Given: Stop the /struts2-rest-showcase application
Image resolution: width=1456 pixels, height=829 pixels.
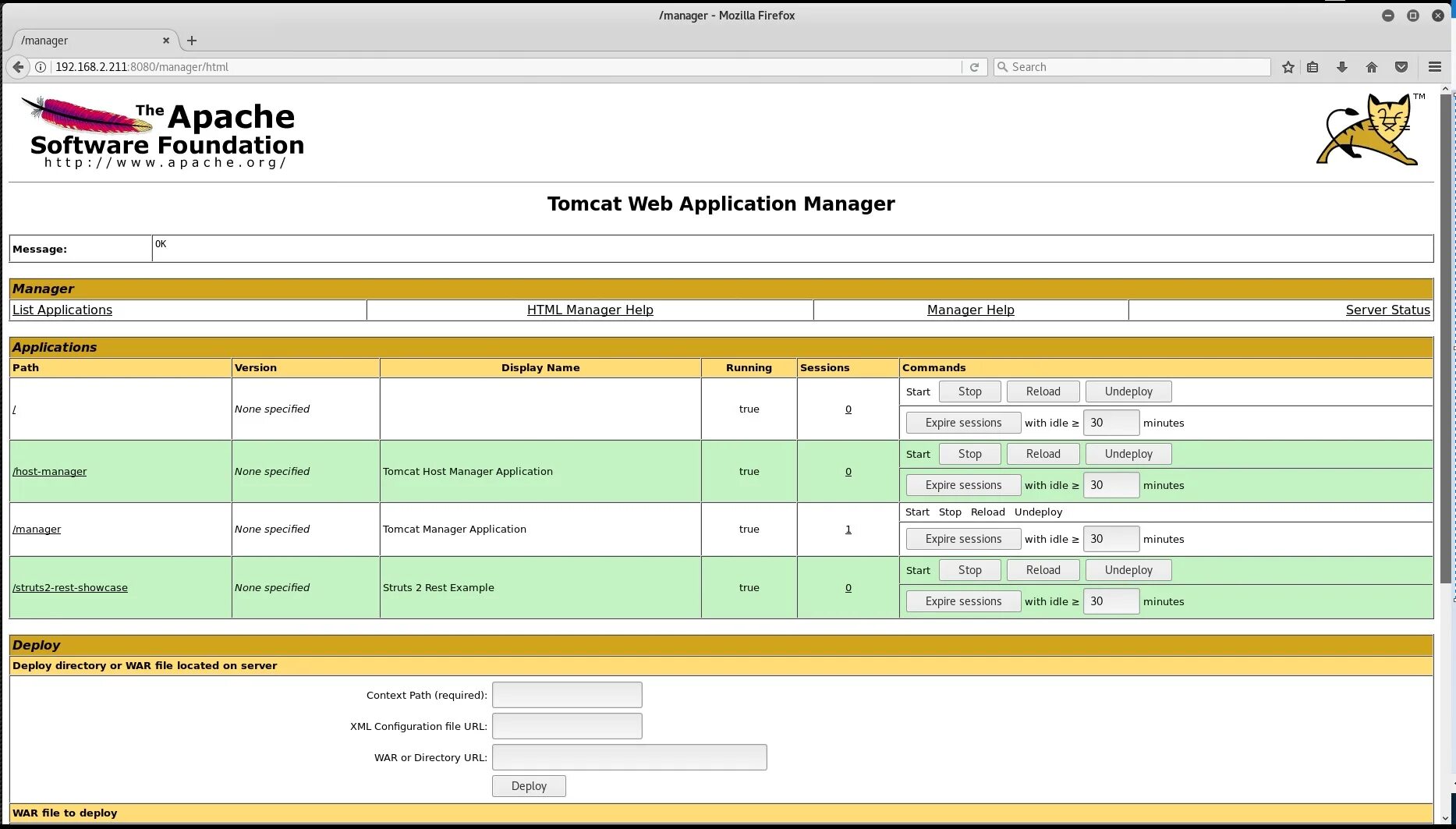Looking at the screenshot, I should (x=970, y=570).
